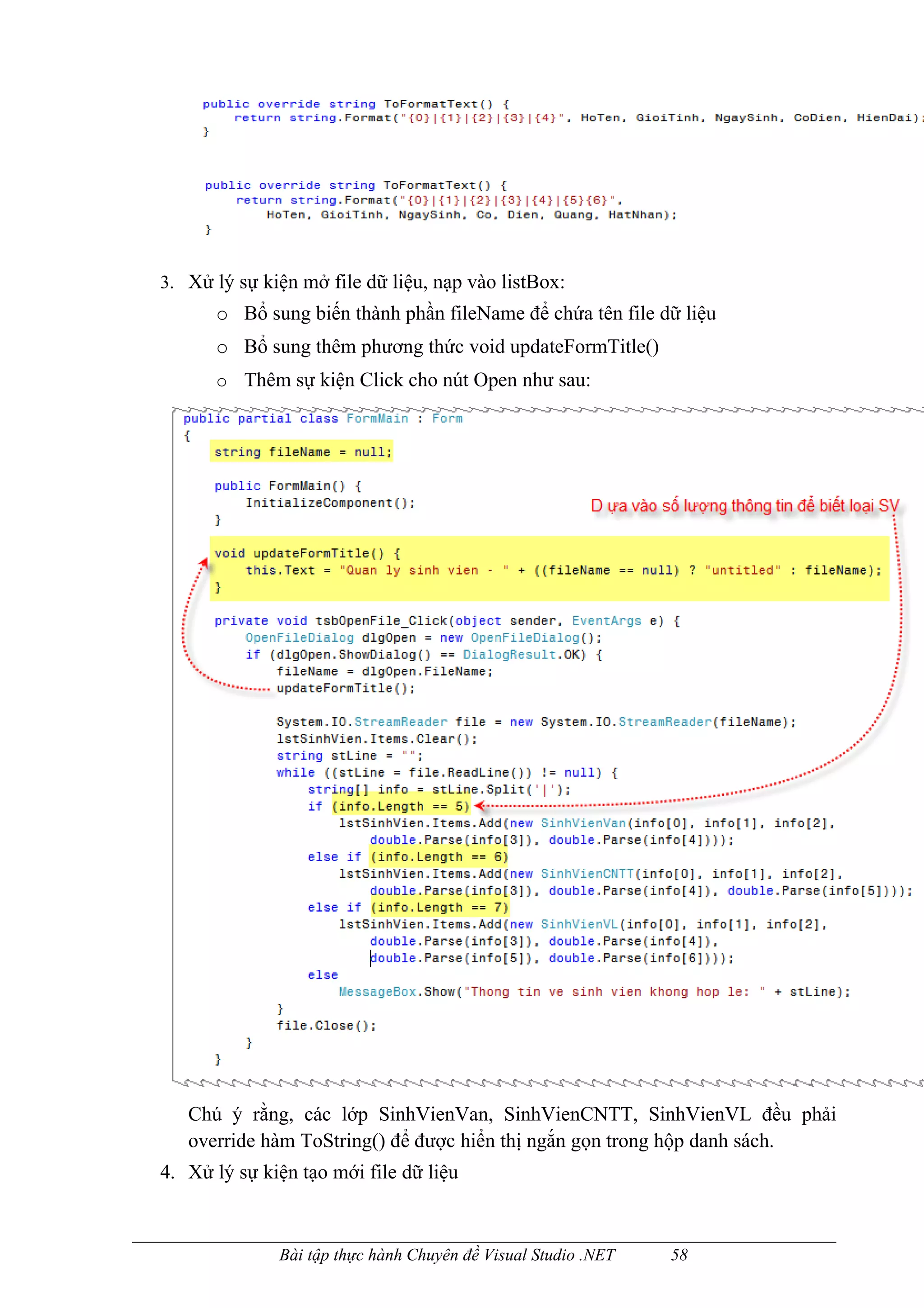Click the 'file.Close();' statement

point(326,1025)
